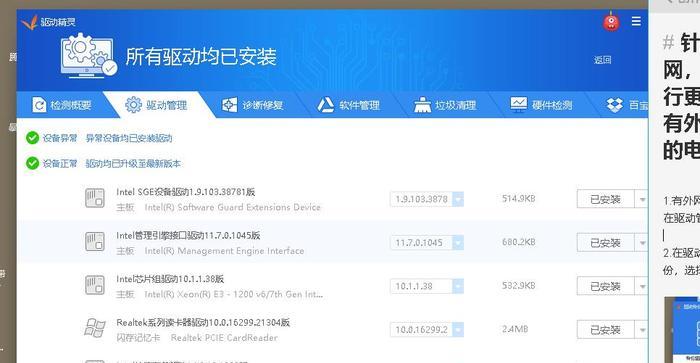Open the 硬件检测 tab
The width and height of the screenshot is (700, 363).
(541, 105)
